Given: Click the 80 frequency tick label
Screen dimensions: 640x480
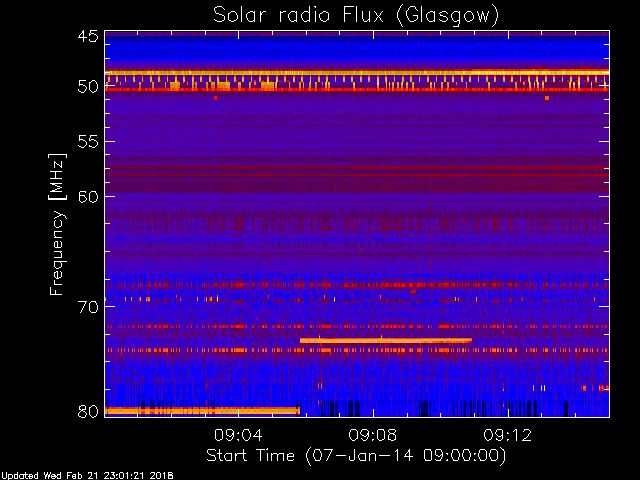Looking at the screenshot, I should click(88, 411).
